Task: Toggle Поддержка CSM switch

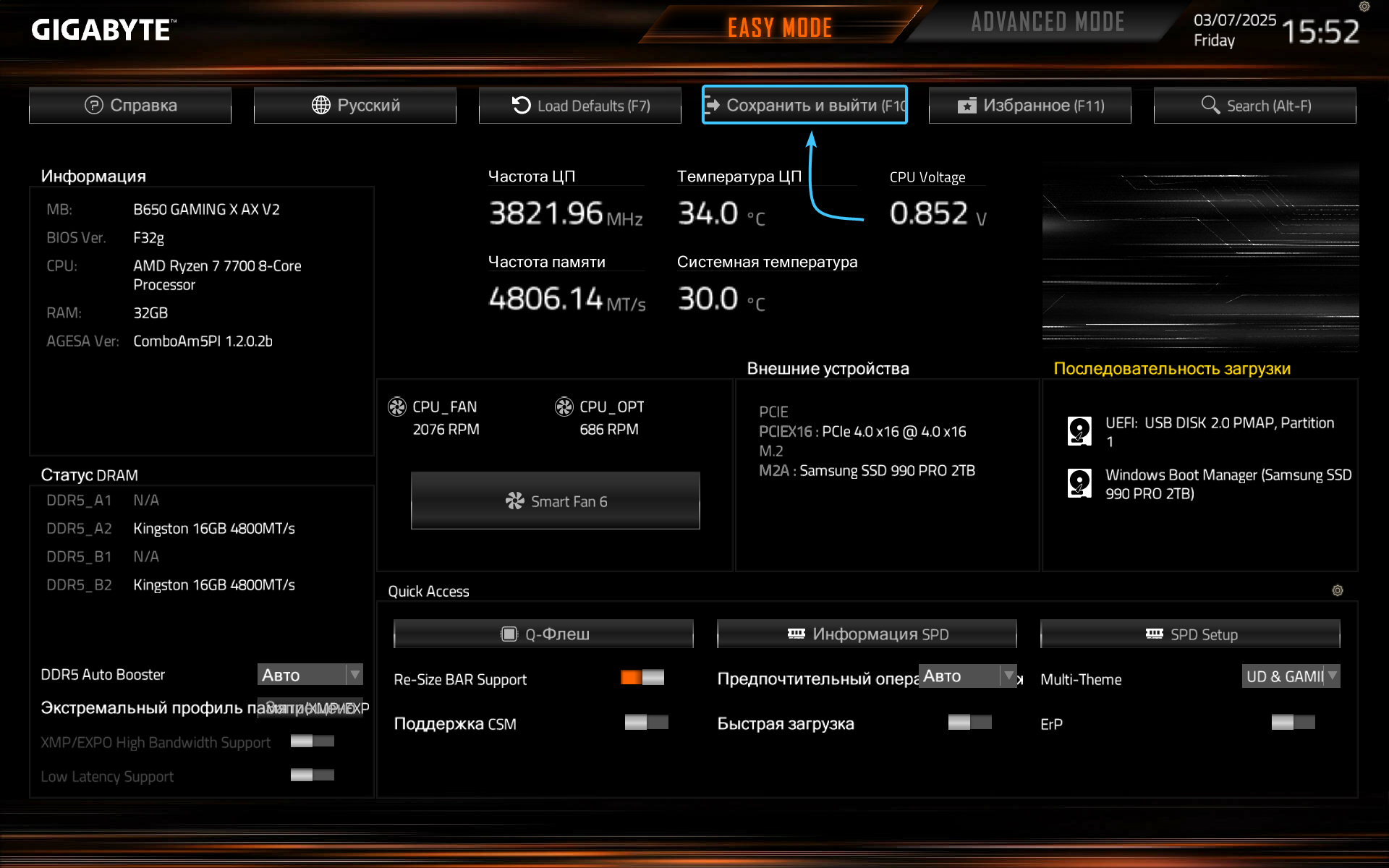Action: pyautogui.click(x=647, y=722)
